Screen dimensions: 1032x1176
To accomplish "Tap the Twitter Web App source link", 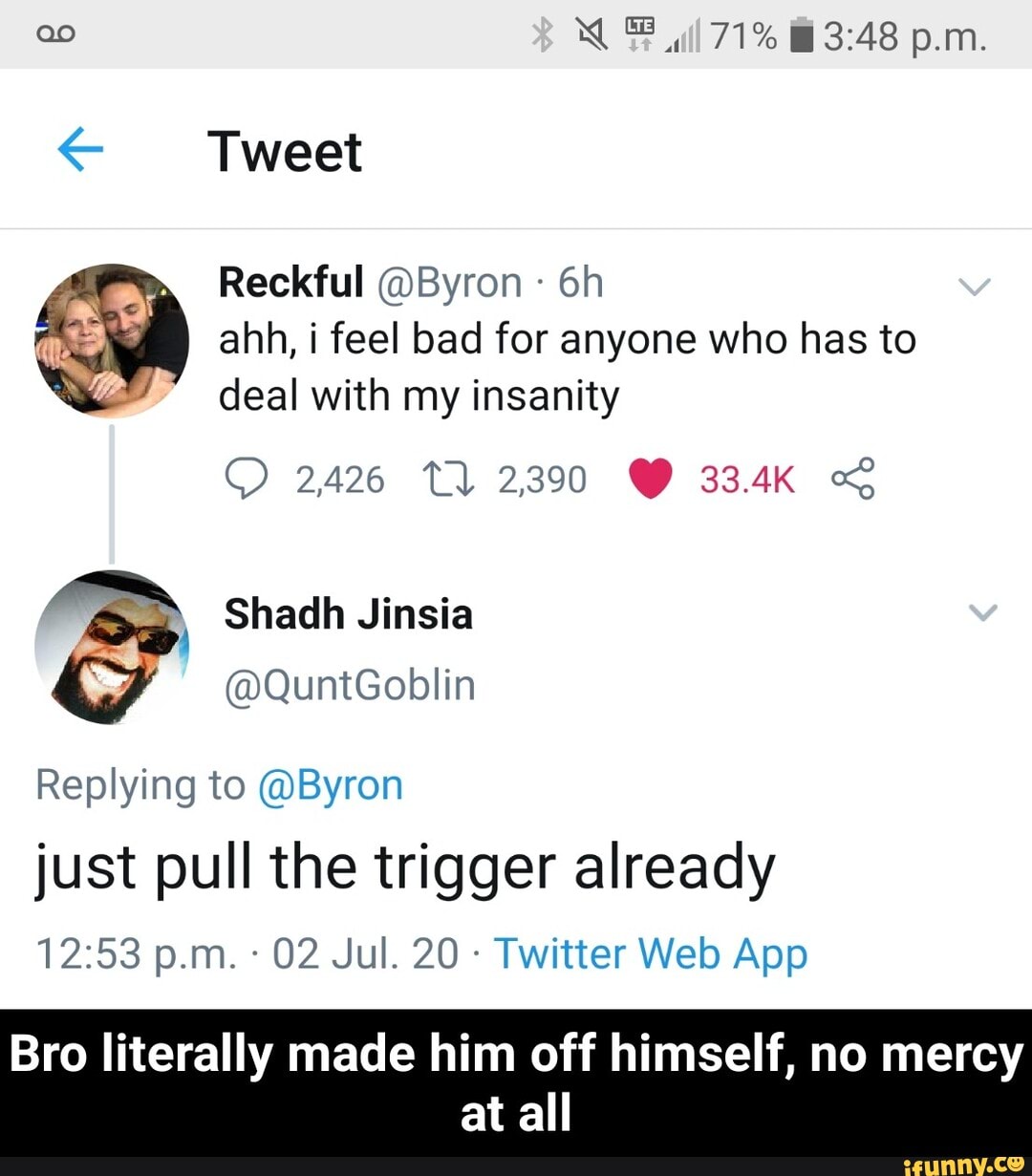I will tap(651, 952).
